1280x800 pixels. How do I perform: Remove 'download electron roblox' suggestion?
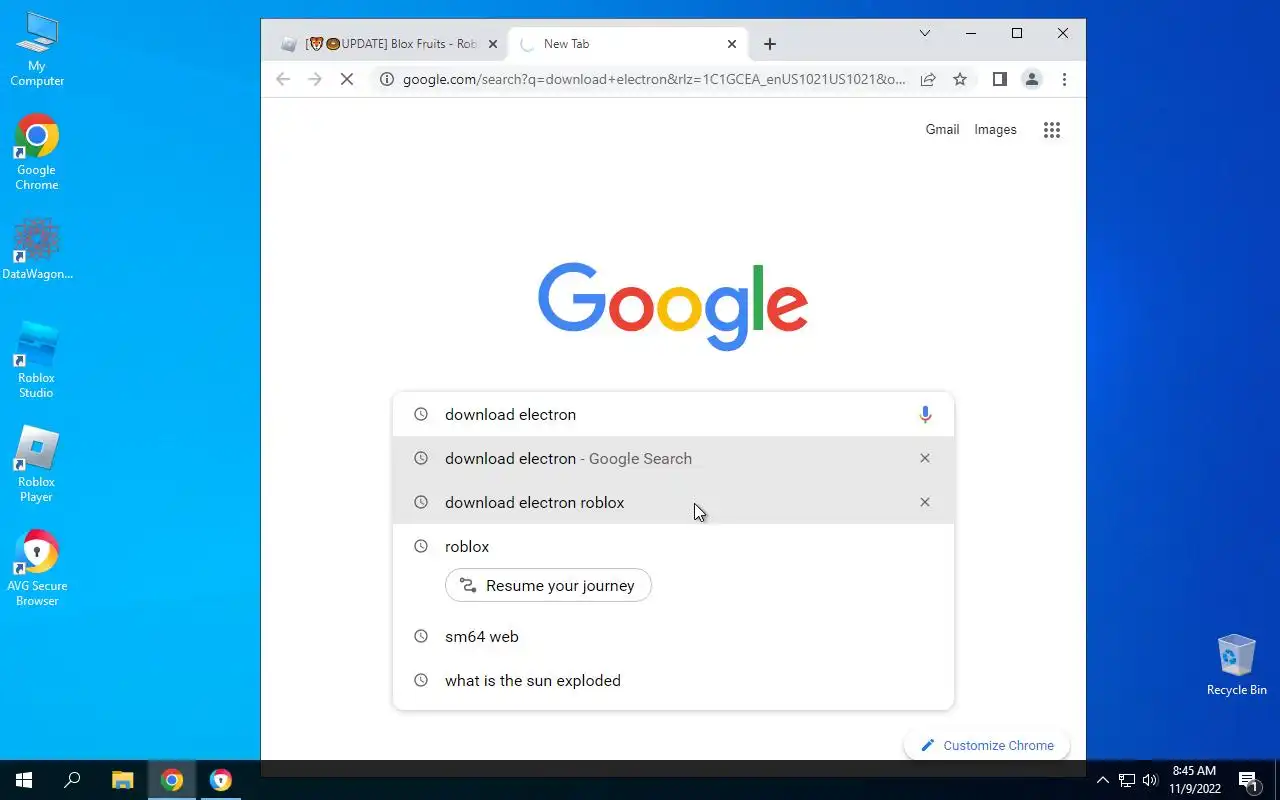(925, 502)
